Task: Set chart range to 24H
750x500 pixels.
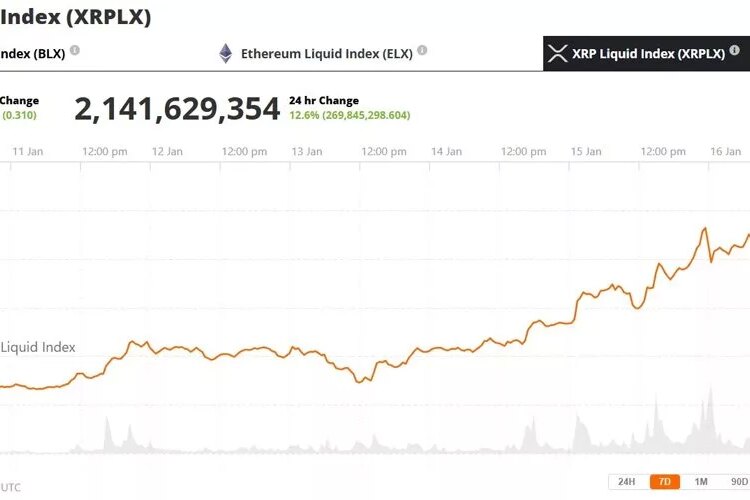Action: pyautogui.click(x=626, y=482)
